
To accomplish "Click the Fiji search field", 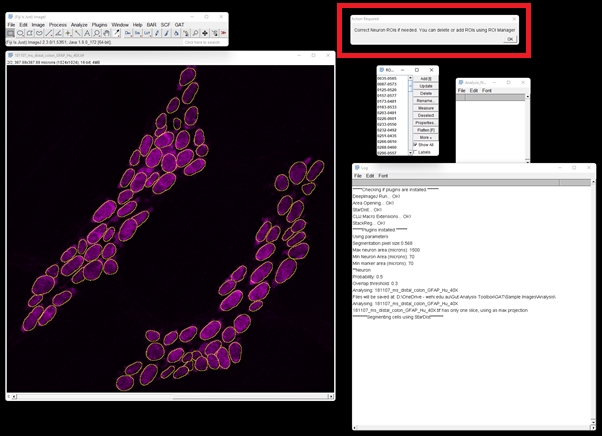I will click(201, 42).
